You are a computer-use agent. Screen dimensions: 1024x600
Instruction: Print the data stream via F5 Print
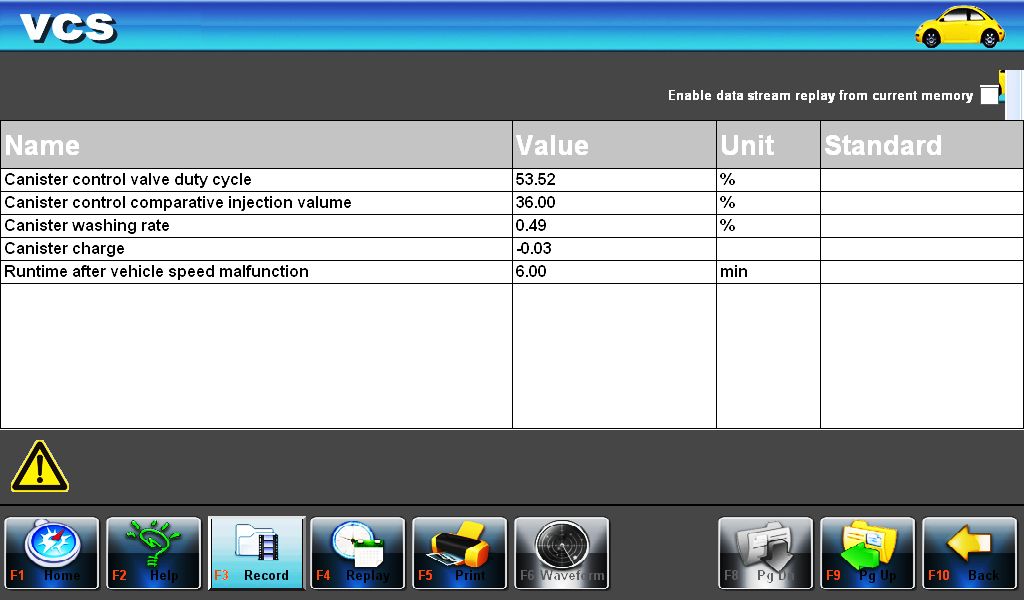(x=460, y=553)
